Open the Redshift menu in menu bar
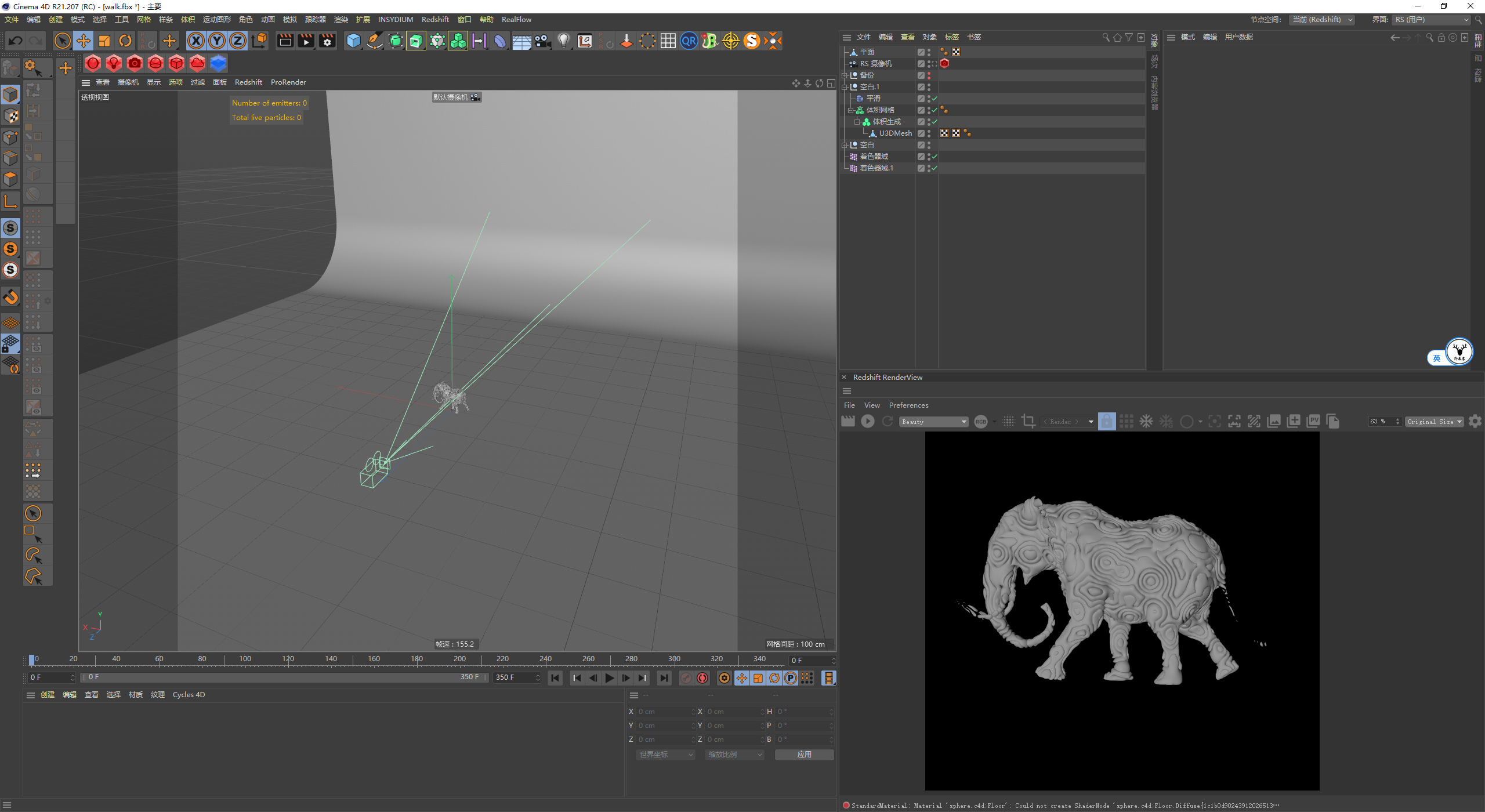Image resolution: width=1485 pixels, height=812 pixels. (x=435, y=20)
